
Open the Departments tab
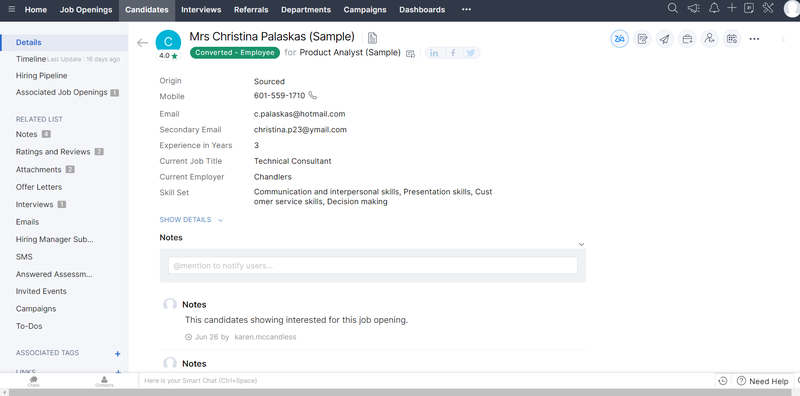[306, 10]
